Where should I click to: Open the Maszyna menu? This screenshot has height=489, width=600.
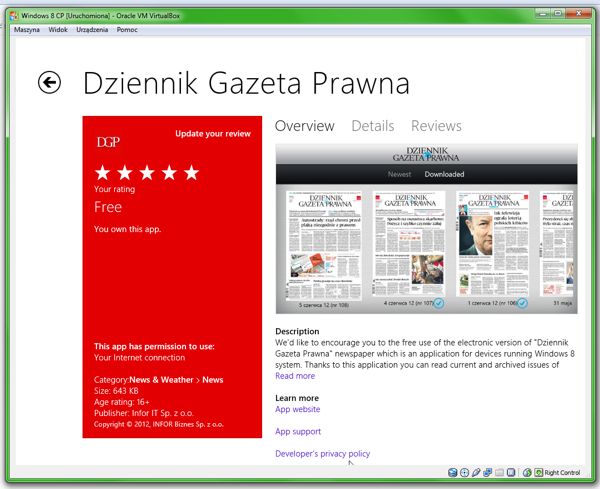click(27, 30)
